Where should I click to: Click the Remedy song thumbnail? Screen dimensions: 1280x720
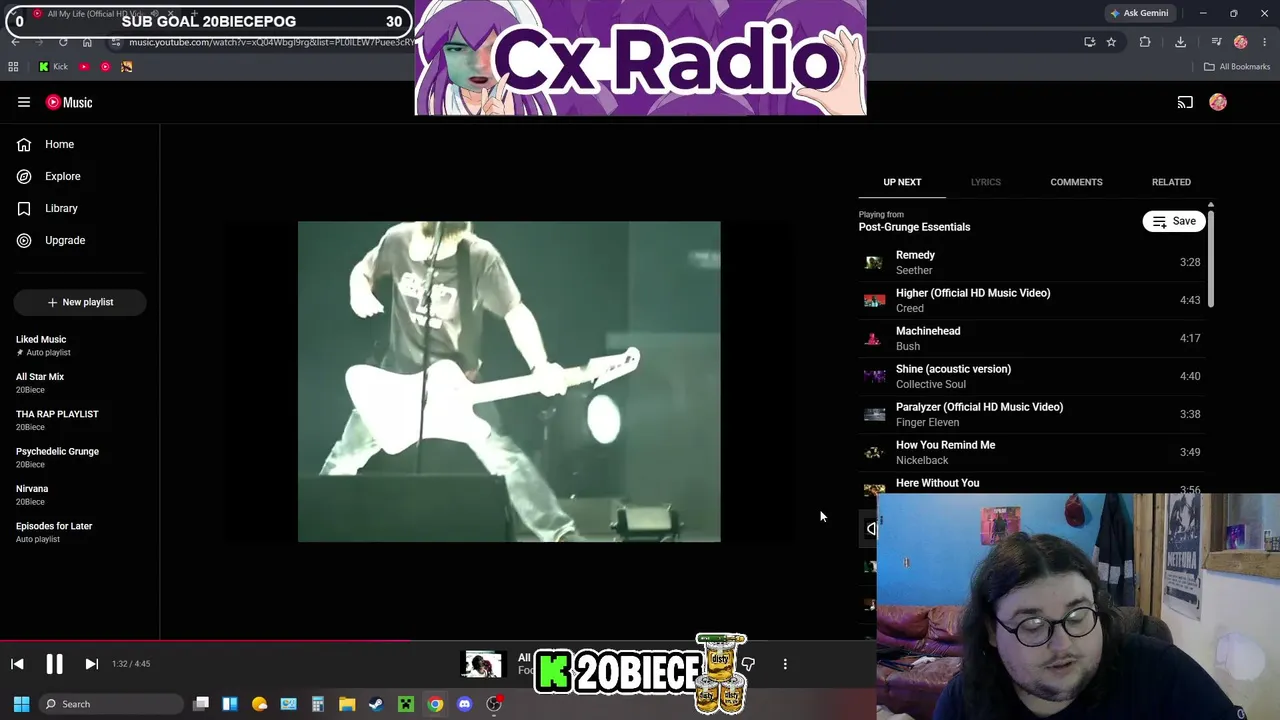pos(874,262)
